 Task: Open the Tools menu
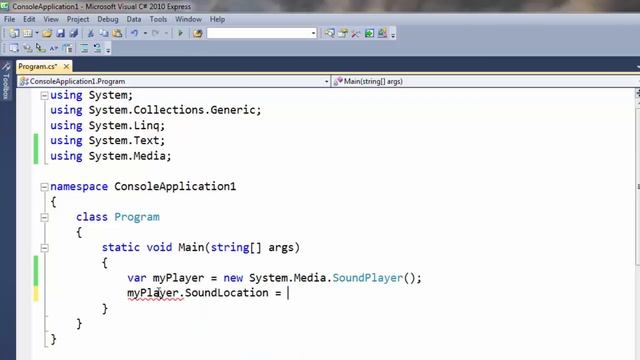158,19
